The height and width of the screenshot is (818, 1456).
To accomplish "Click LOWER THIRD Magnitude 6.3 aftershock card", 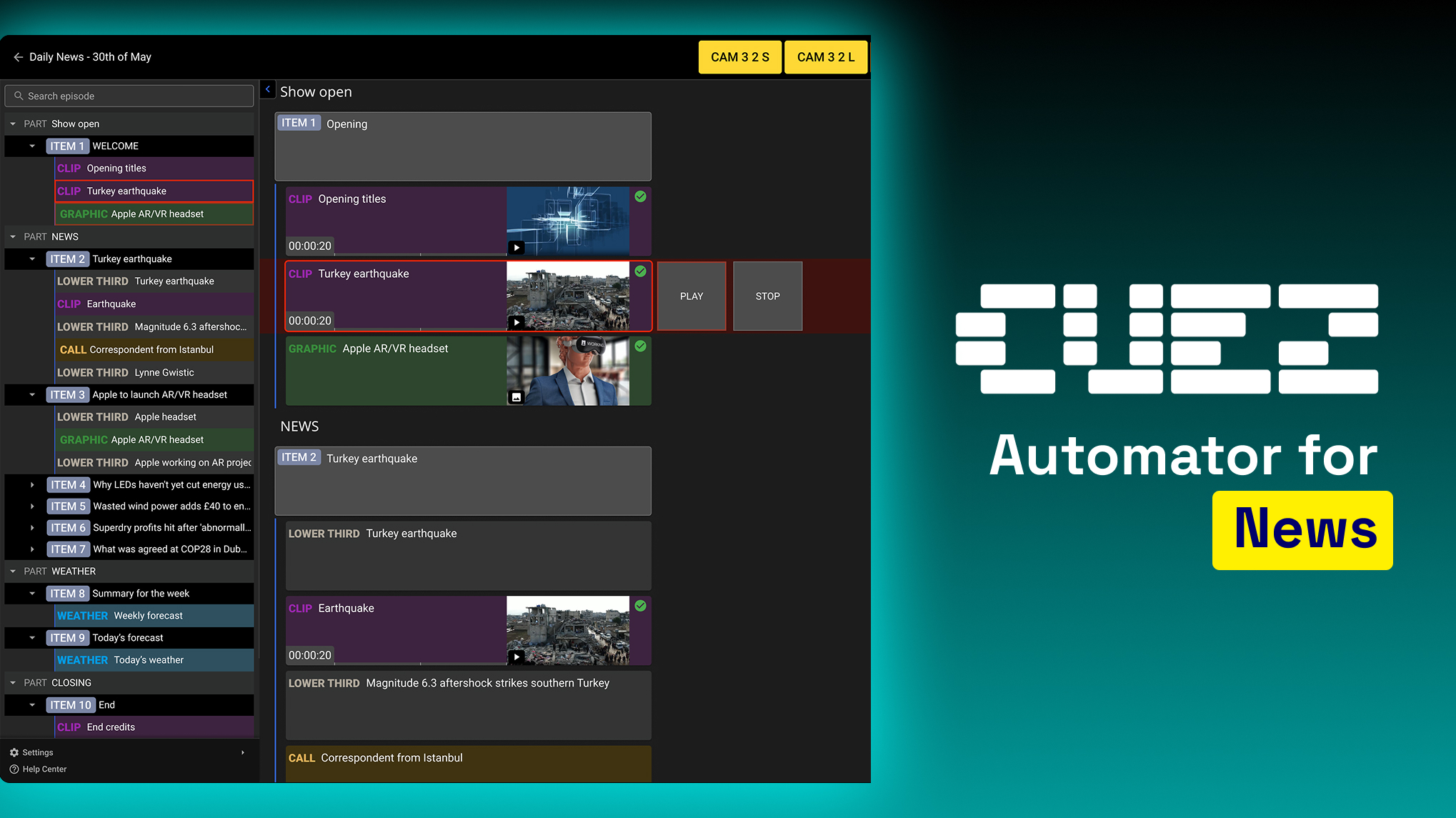I will coord(469,705).
